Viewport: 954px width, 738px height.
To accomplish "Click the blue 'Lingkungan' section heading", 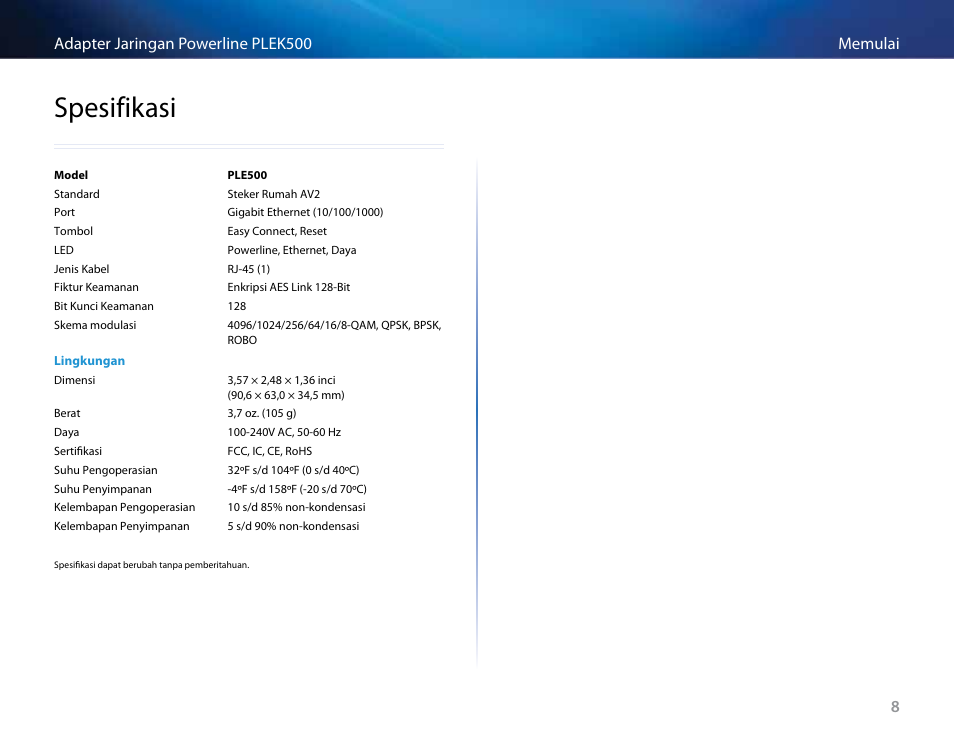I will (x=89, y=361).
